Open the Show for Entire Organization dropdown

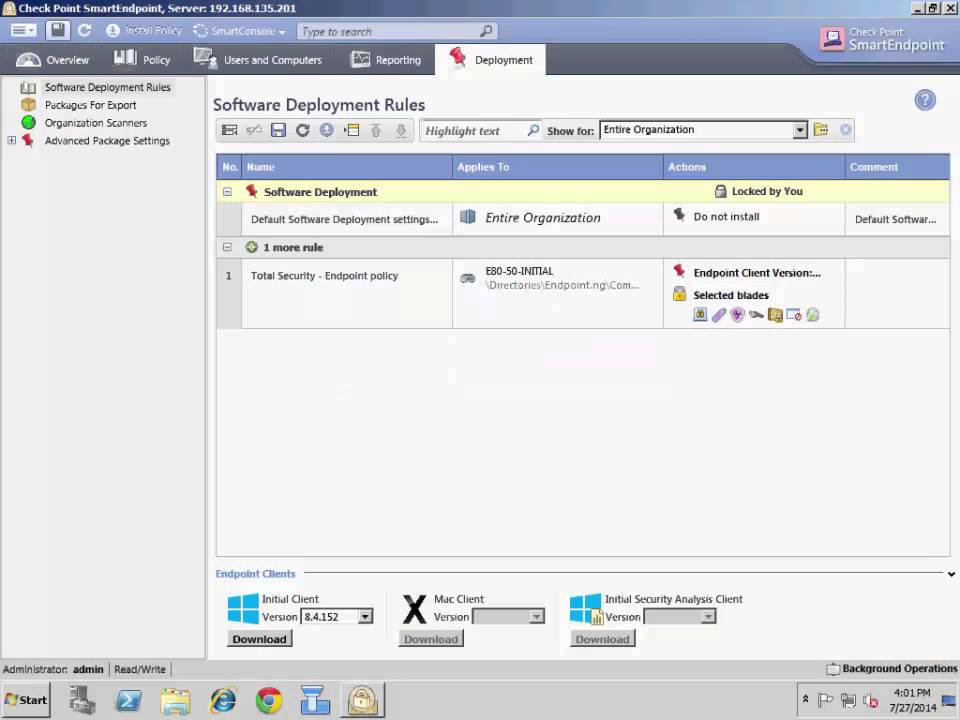tap(800, 130)
